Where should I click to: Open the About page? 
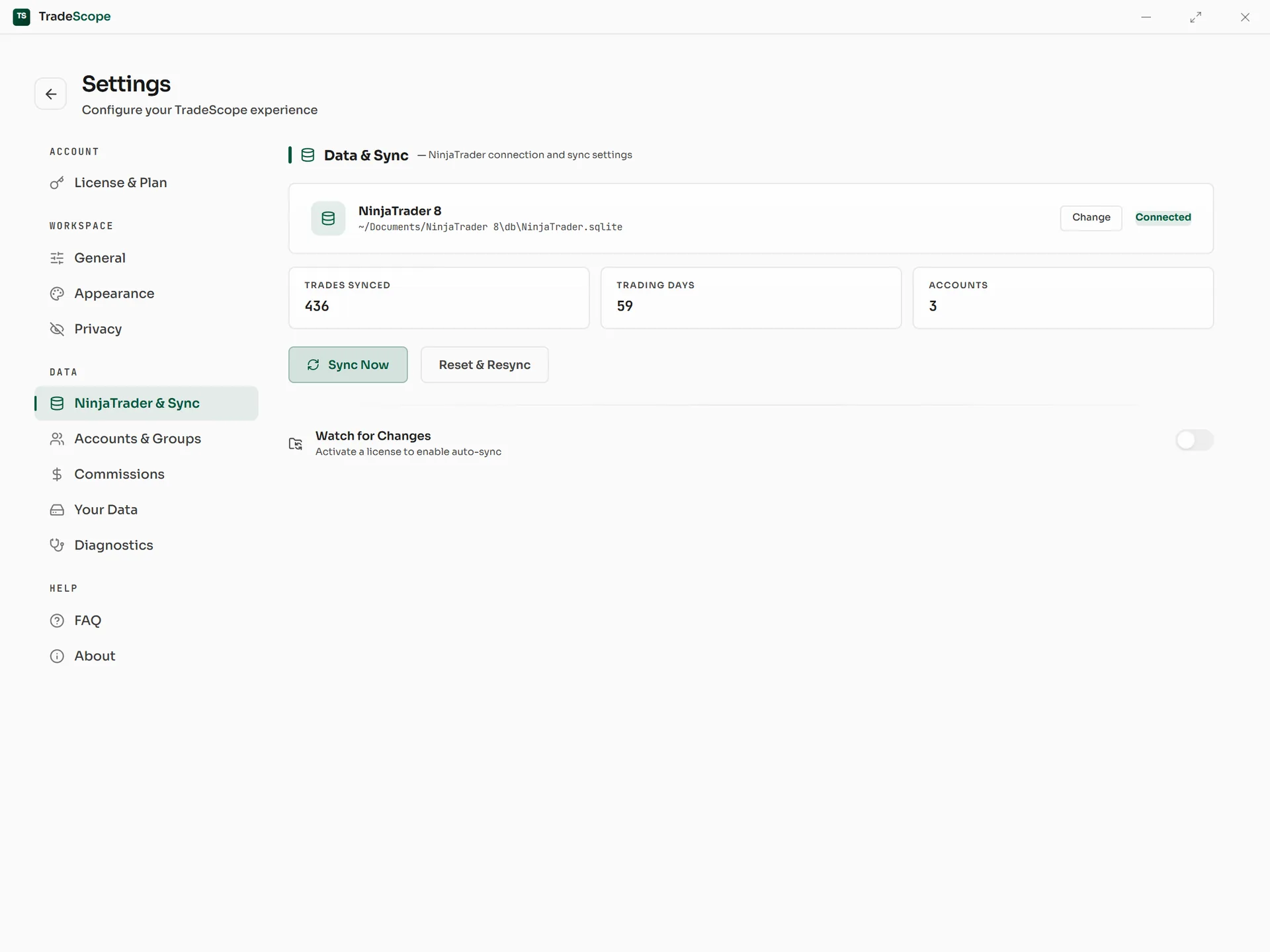click(147, 656)
